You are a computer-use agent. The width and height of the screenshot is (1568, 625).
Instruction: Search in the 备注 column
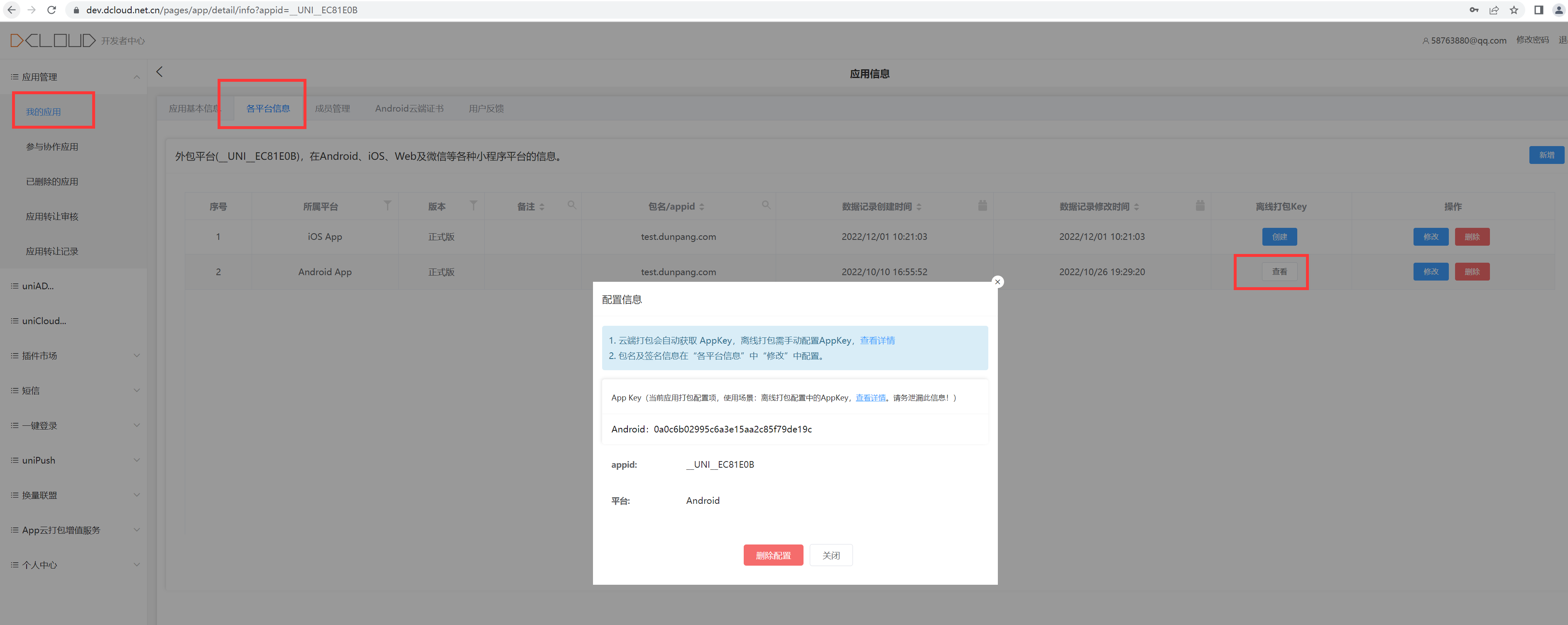click(x=571, y=205)
